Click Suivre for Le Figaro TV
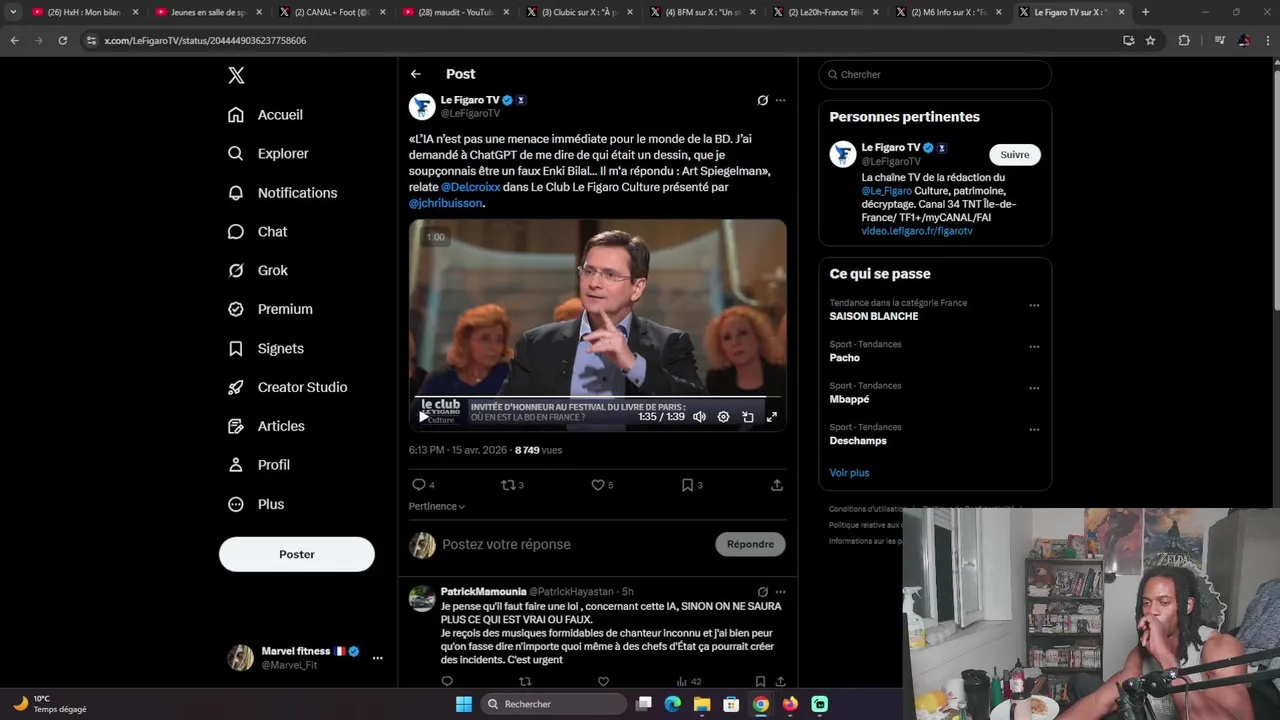The width and height of the screenshot is (1280, 720). pos(1015,155)
